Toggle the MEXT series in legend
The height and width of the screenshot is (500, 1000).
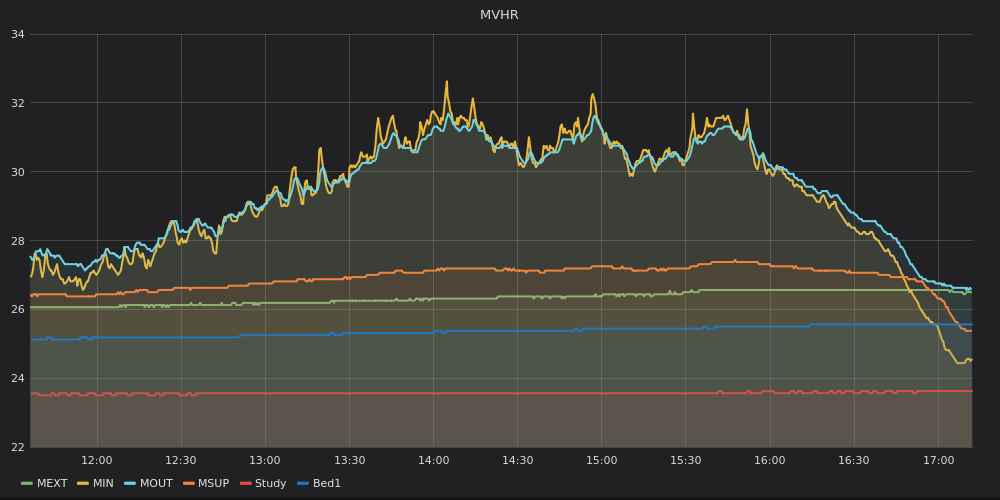pyautogui.click(x=52, y=484)
